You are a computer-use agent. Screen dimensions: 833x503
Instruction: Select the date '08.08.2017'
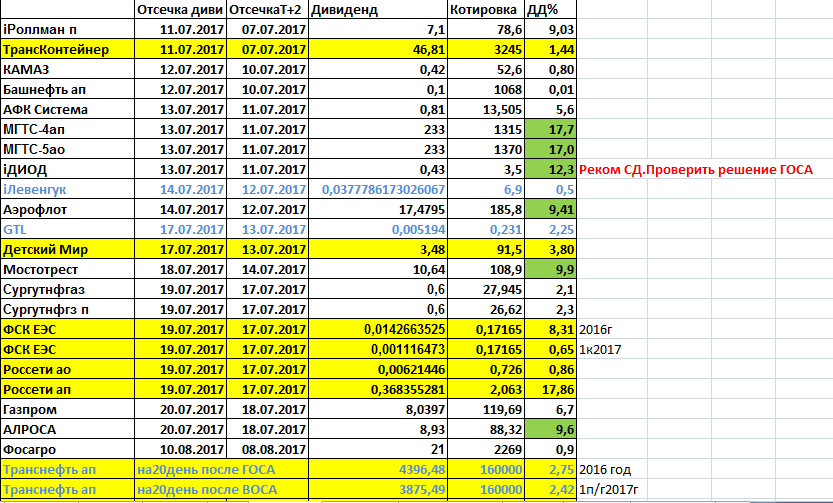point(267,449)
